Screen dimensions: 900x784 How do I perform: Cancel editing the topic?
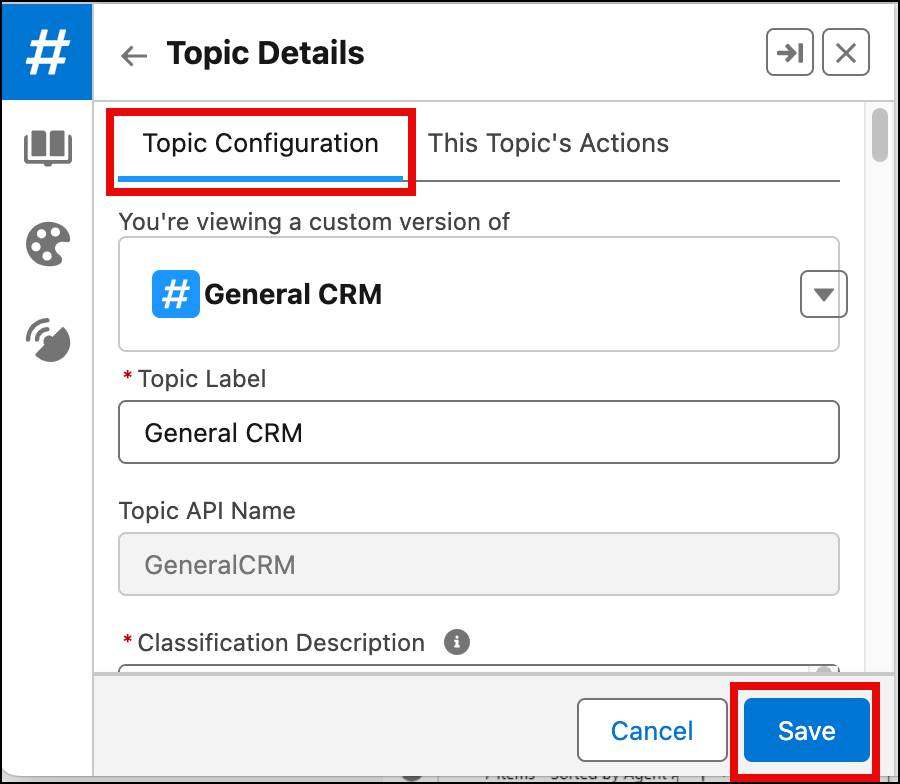coord(652,730)
